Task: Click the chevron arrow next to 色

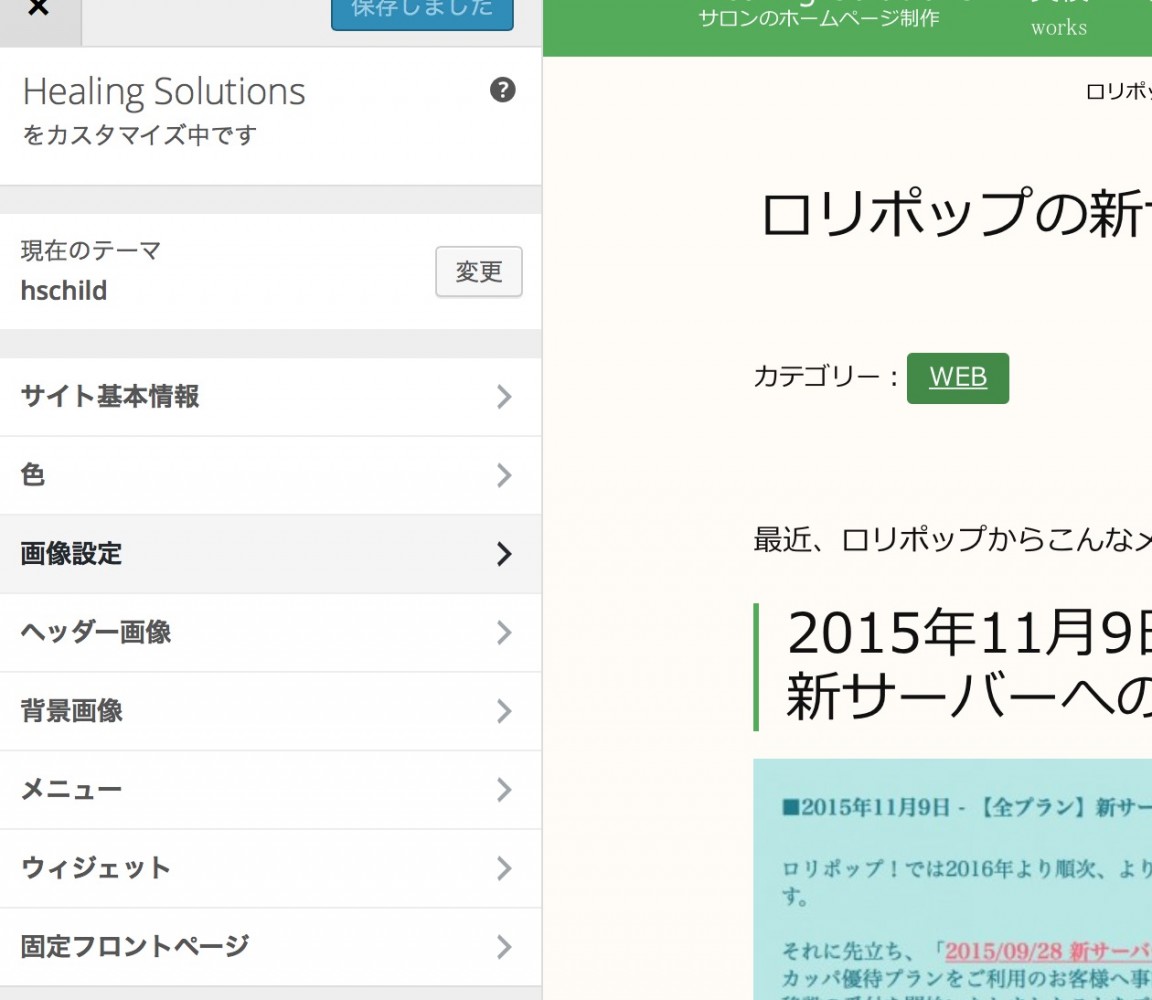Action: (504, 475)
